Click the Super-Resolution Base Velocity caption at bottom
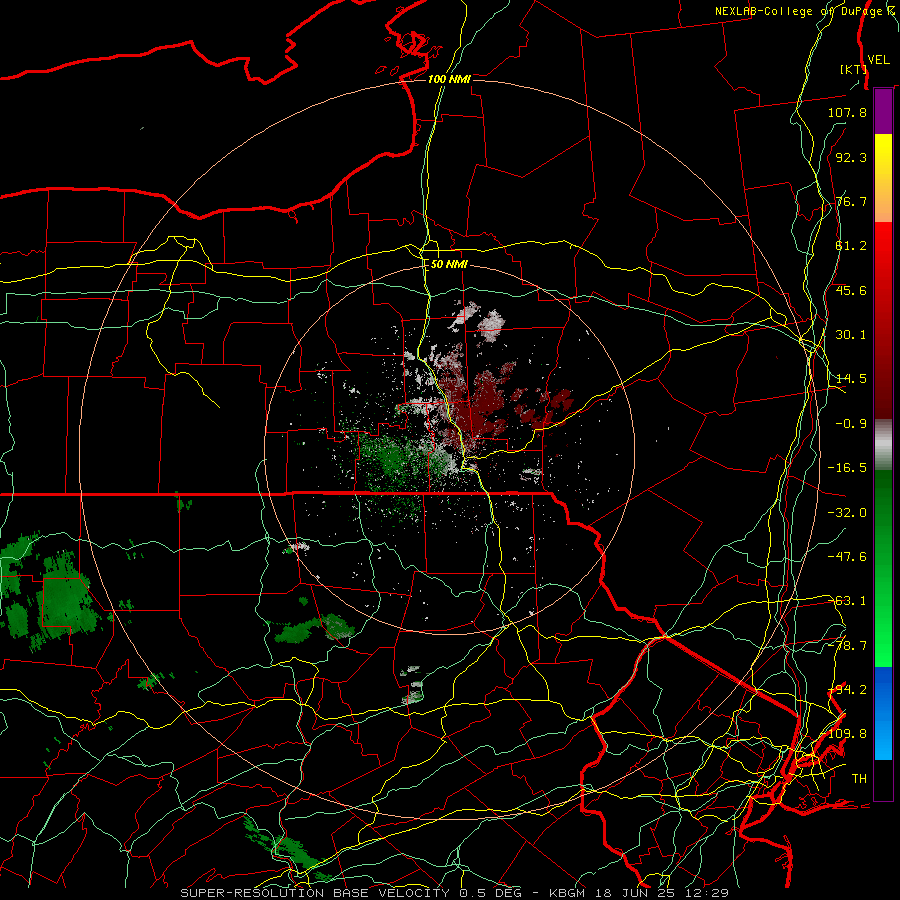This screenshot has width=900, height=900. [x=455, y=893]
